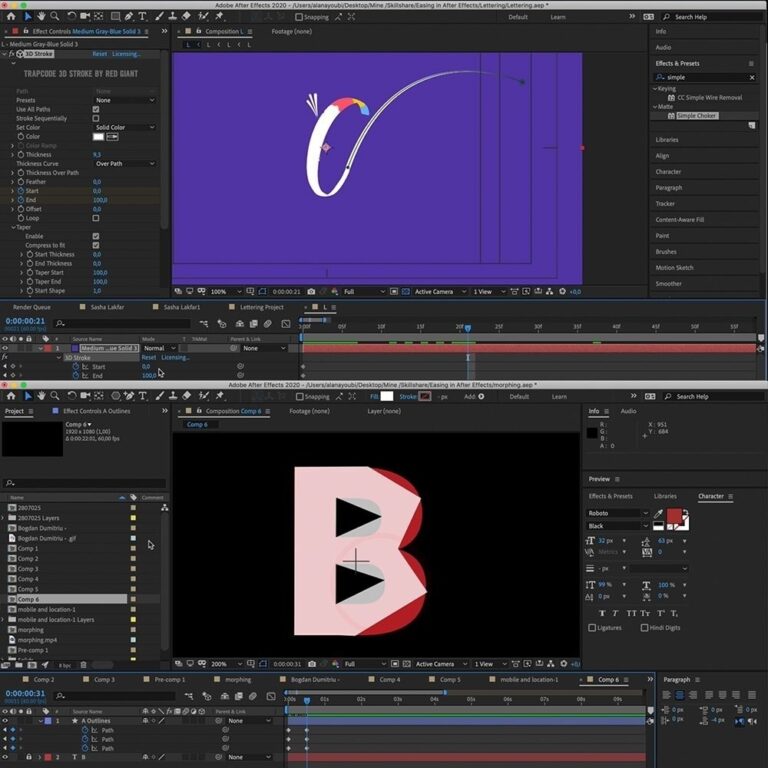
Task: Open Learn workspace in morphing window
Action: coord(559,397)
